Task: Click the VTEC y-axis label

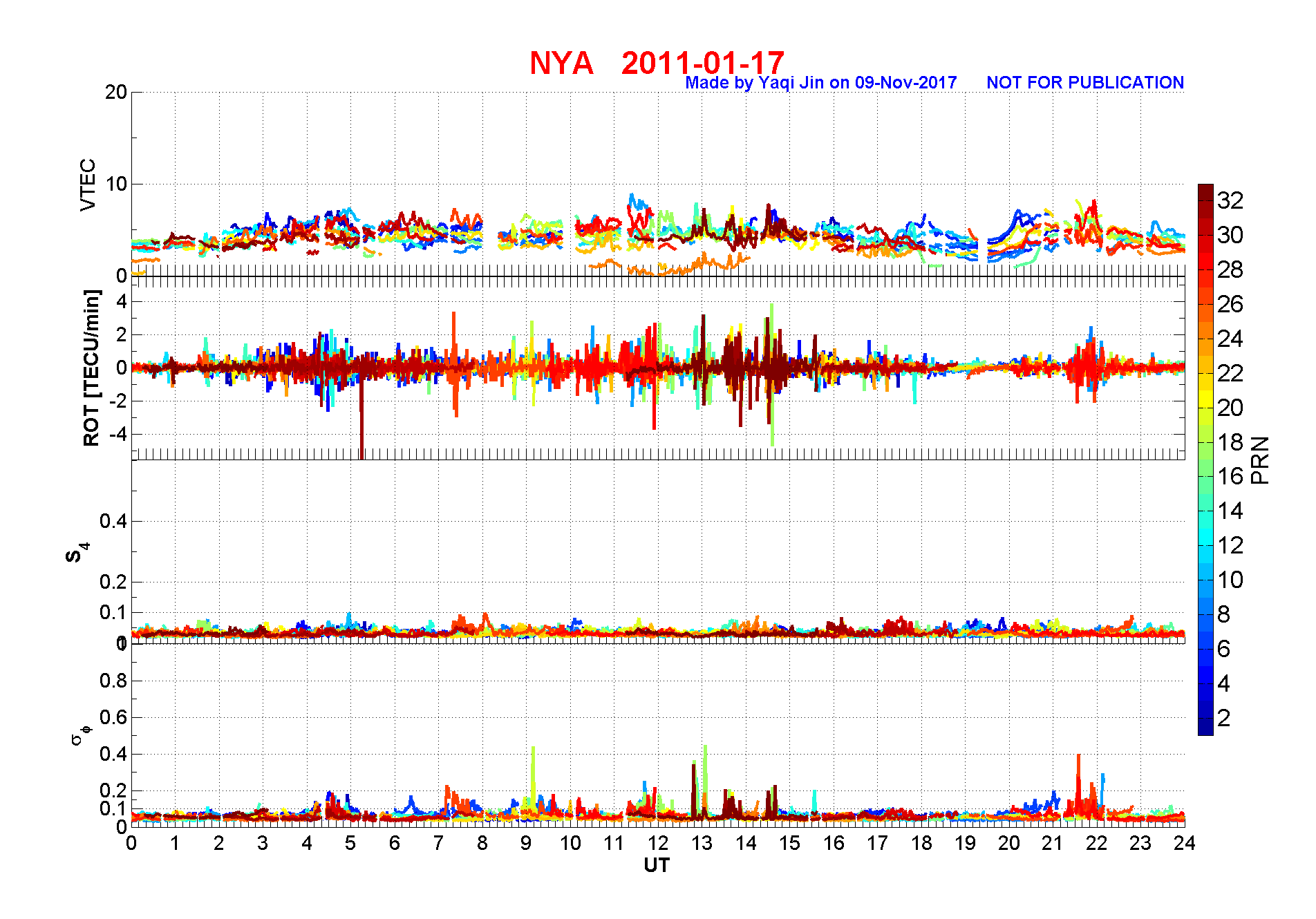Action: click(x=88, y=184)
